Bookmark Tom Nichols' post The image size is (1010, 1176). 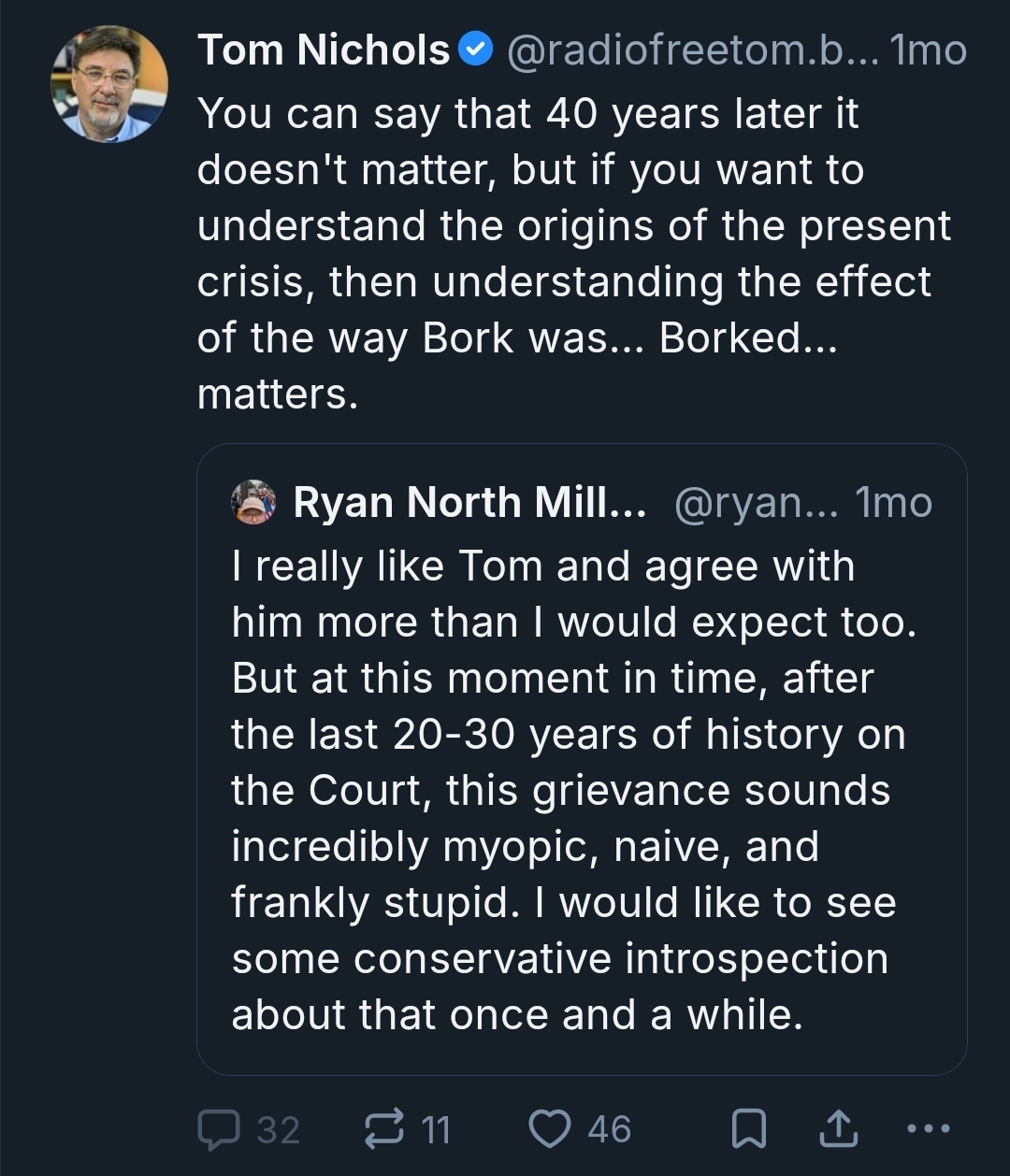tap(748, 1130)
